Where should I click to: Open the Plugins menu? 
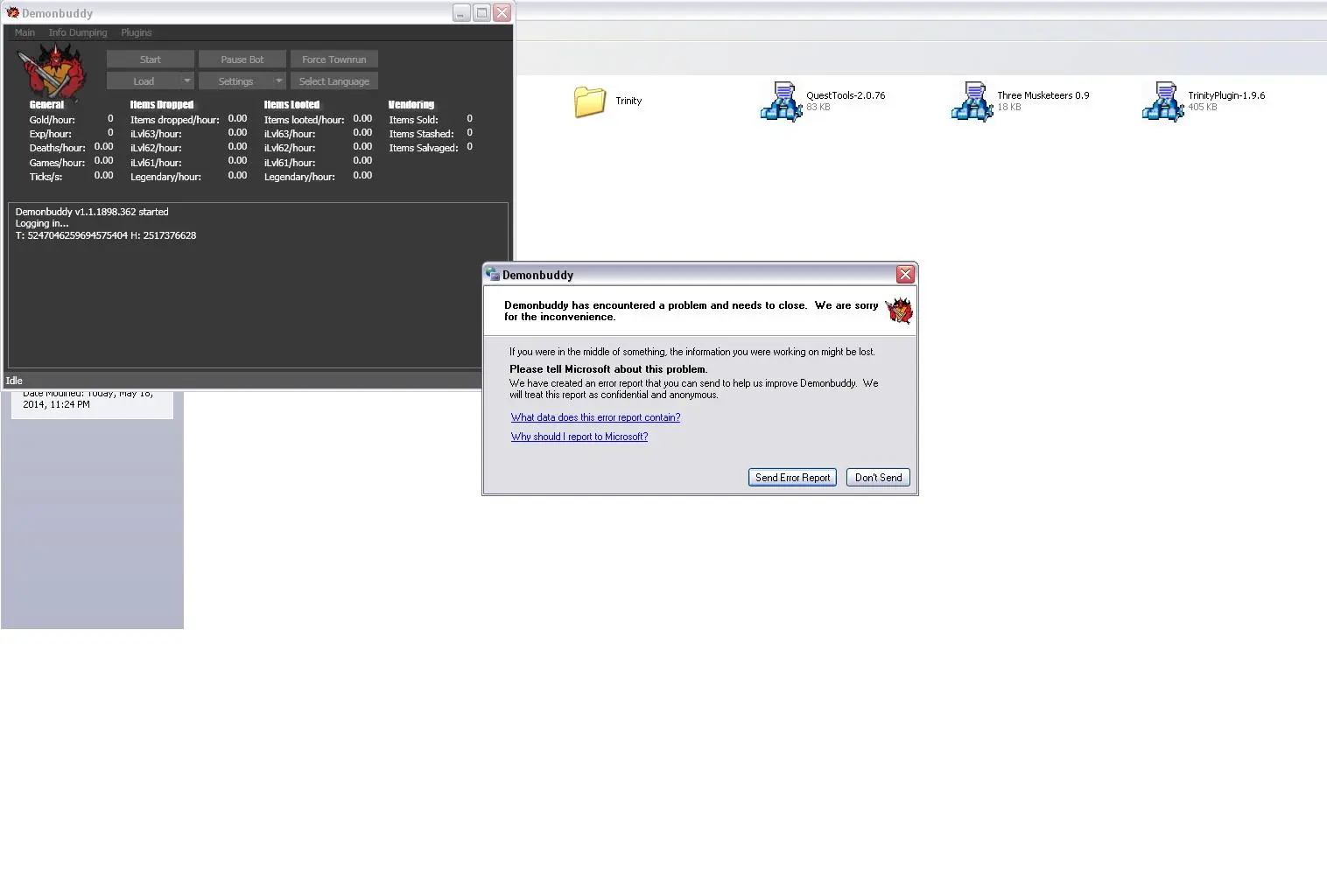tap(137, 32)
